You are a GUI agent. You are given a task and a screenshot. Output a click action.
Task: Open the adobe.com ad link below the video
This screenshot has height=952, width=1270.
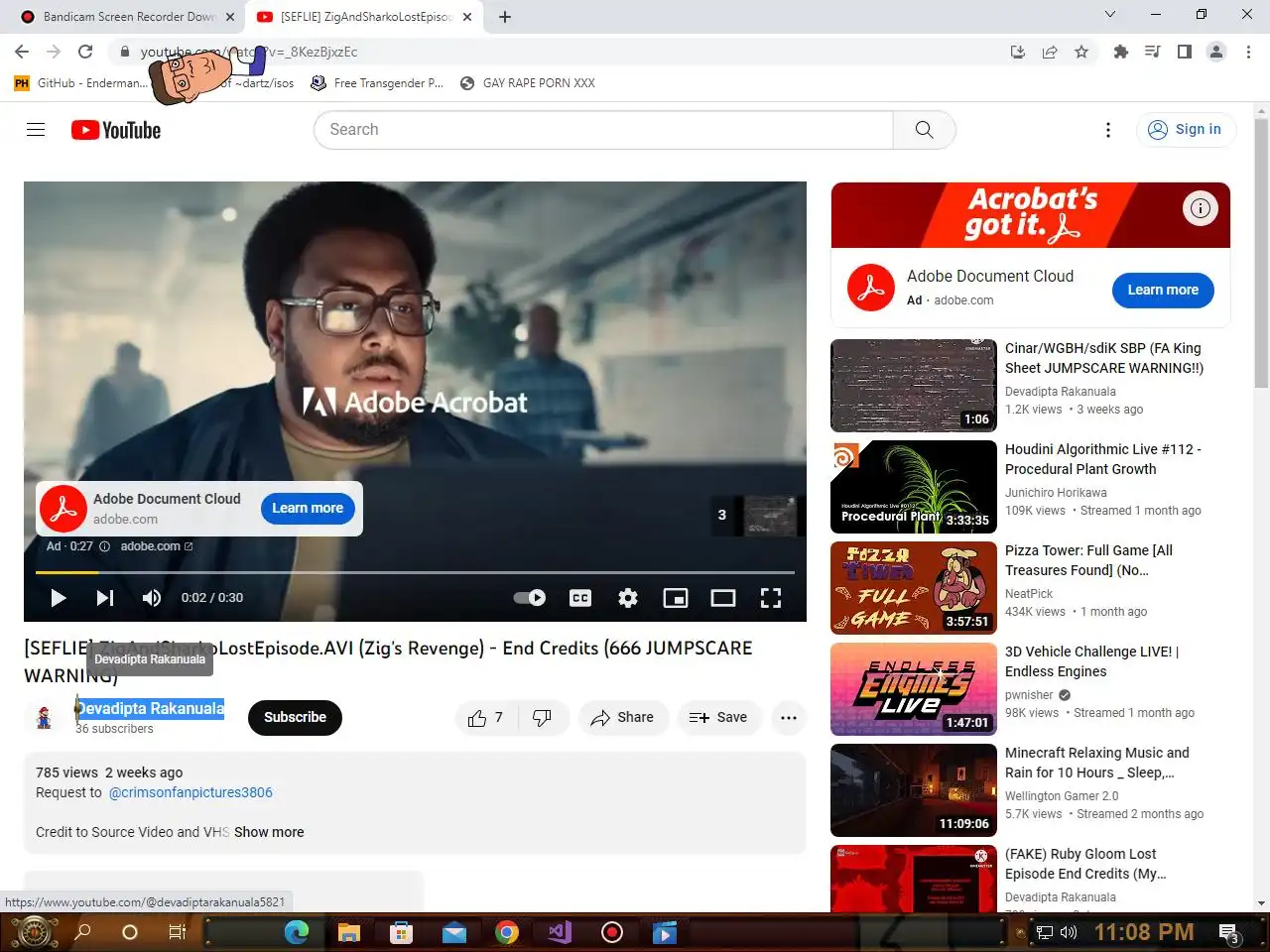(x=157, y=546)
